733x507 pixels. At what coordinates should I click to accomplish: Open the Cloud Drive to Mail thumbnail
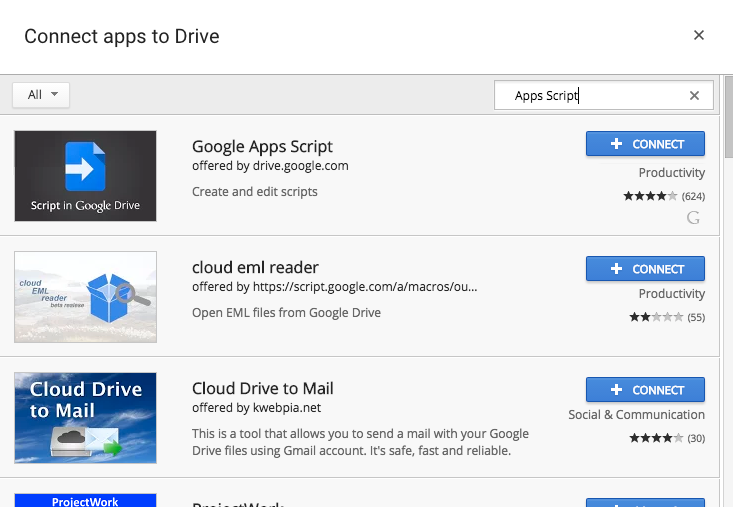point(86,418)
